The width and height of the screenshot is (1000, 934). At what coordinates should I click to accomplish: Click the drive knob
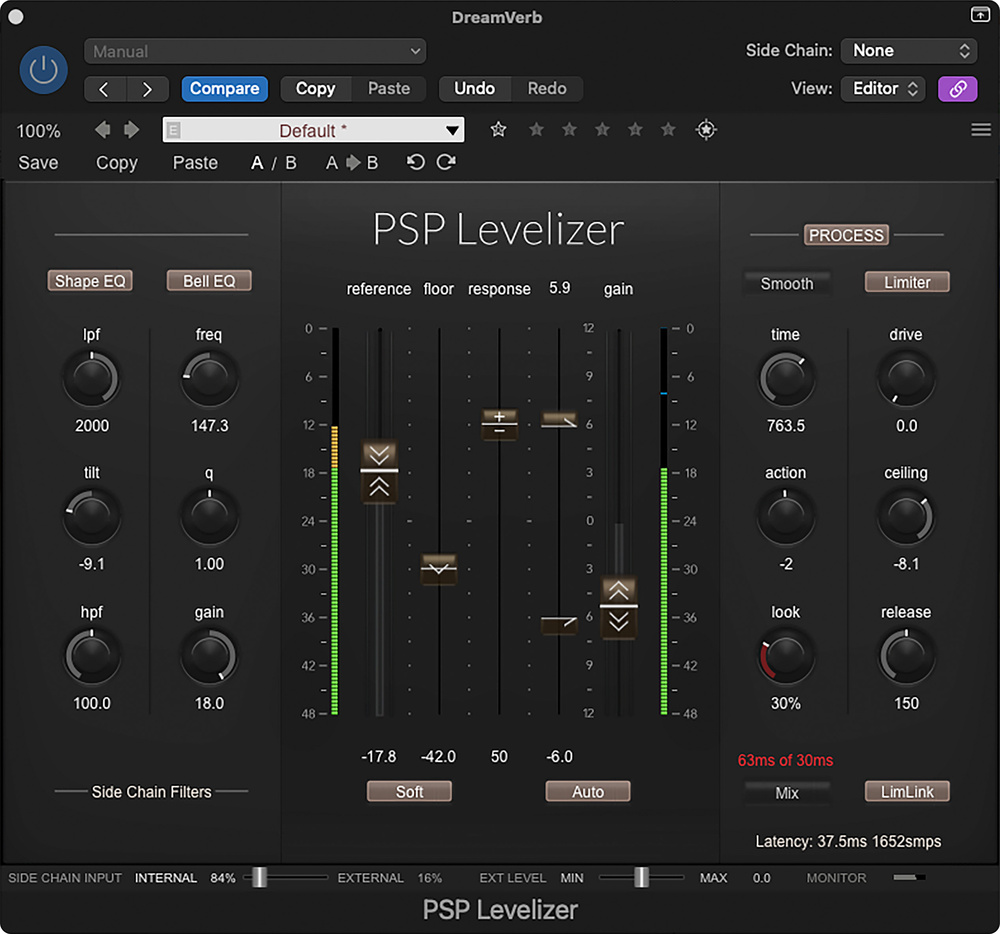click(906, 379)
